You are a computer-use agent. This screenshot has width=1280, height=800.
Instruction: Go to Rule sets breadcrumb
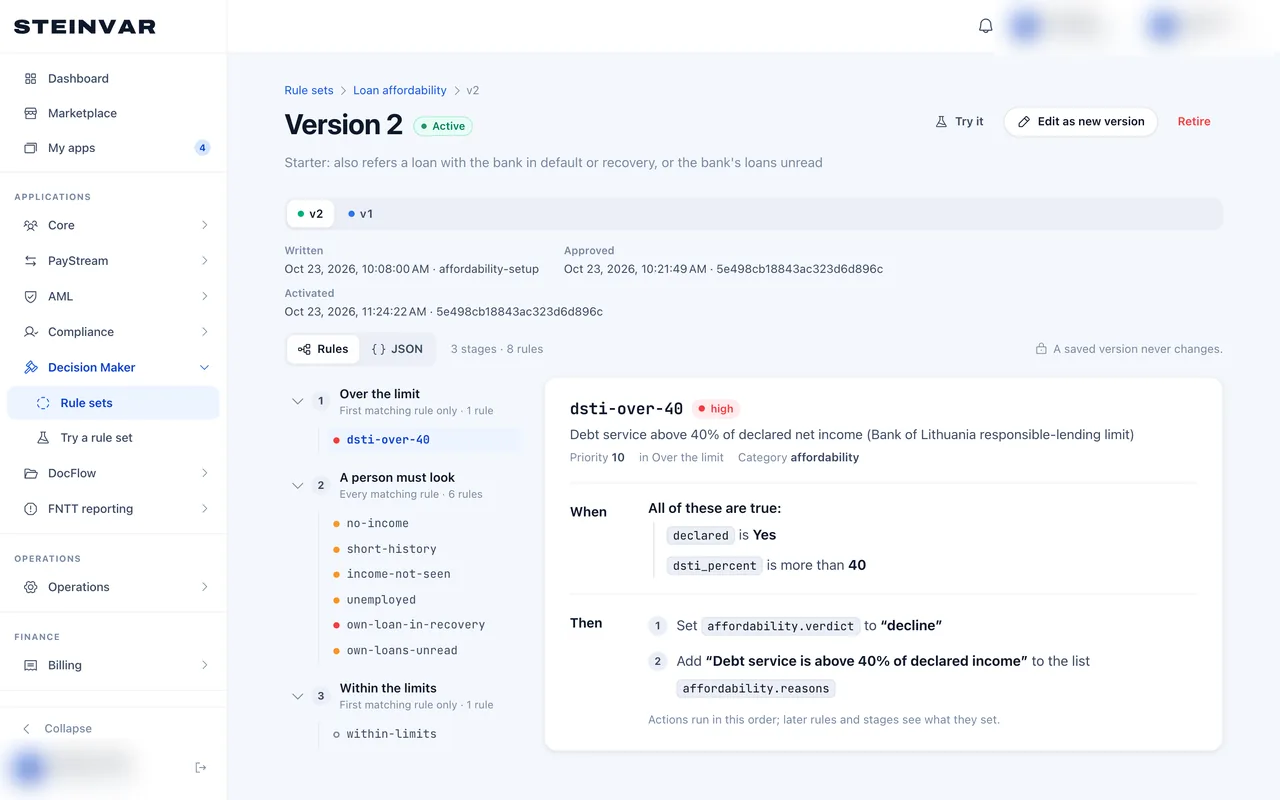point(309,90)
